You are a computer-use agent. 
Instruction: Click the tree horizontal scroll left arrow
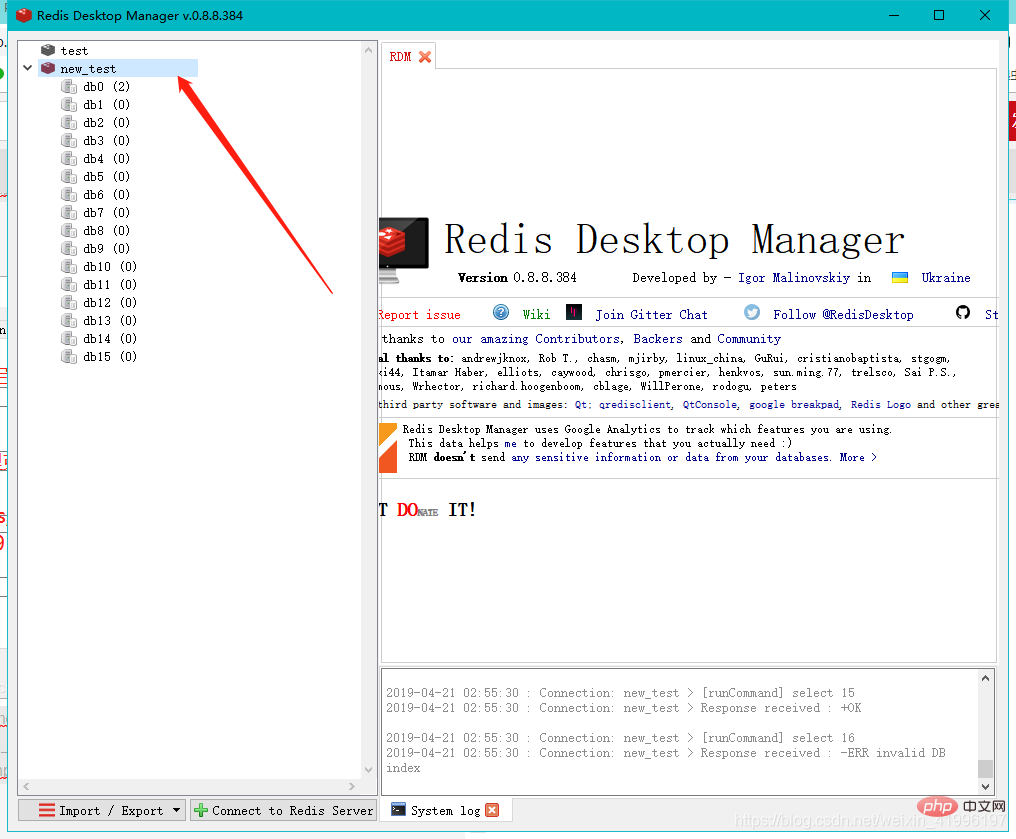click(26, 786)
